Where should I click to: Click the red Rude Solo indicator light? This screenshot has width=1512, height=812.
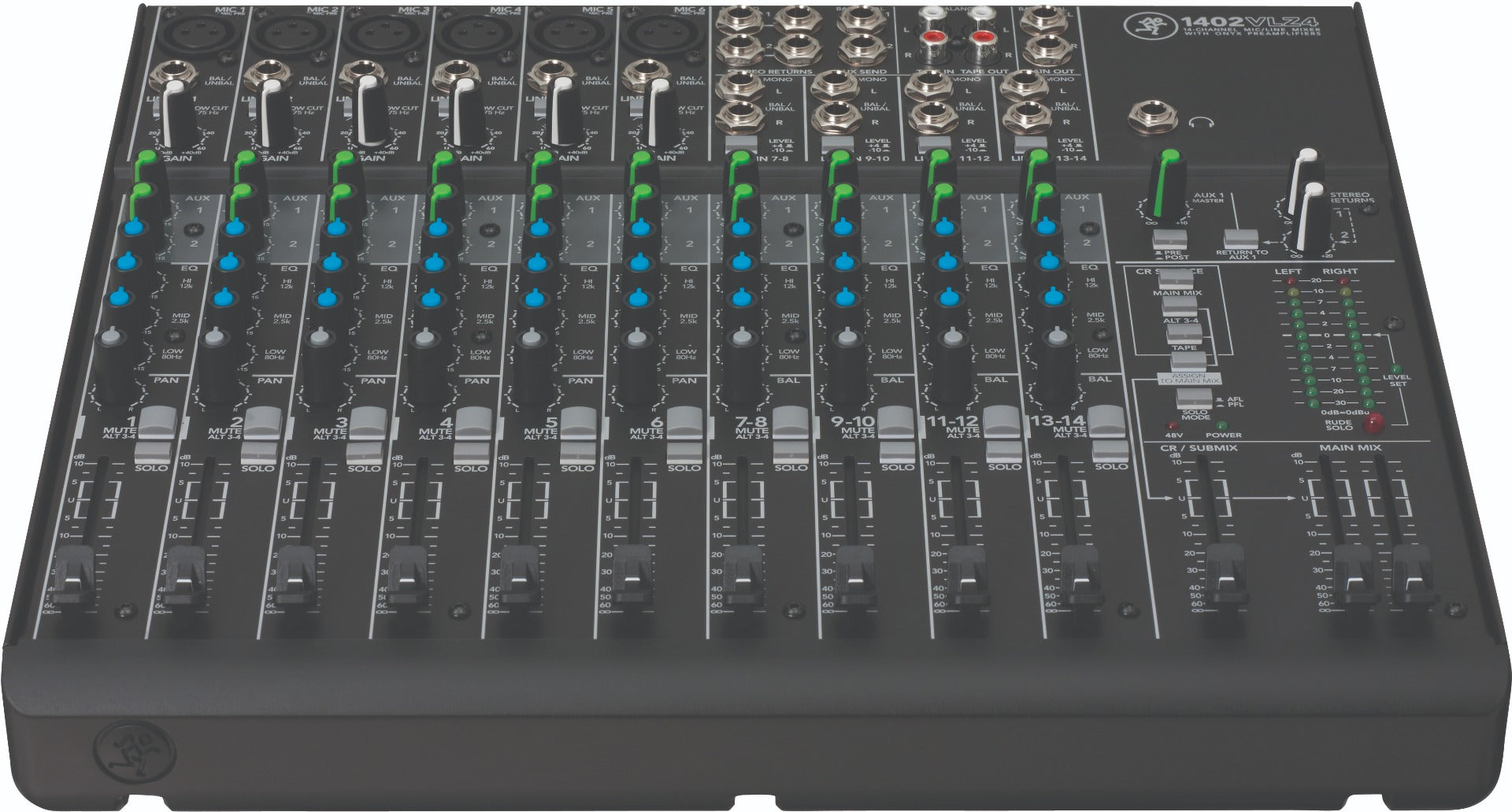[1375, 425]
